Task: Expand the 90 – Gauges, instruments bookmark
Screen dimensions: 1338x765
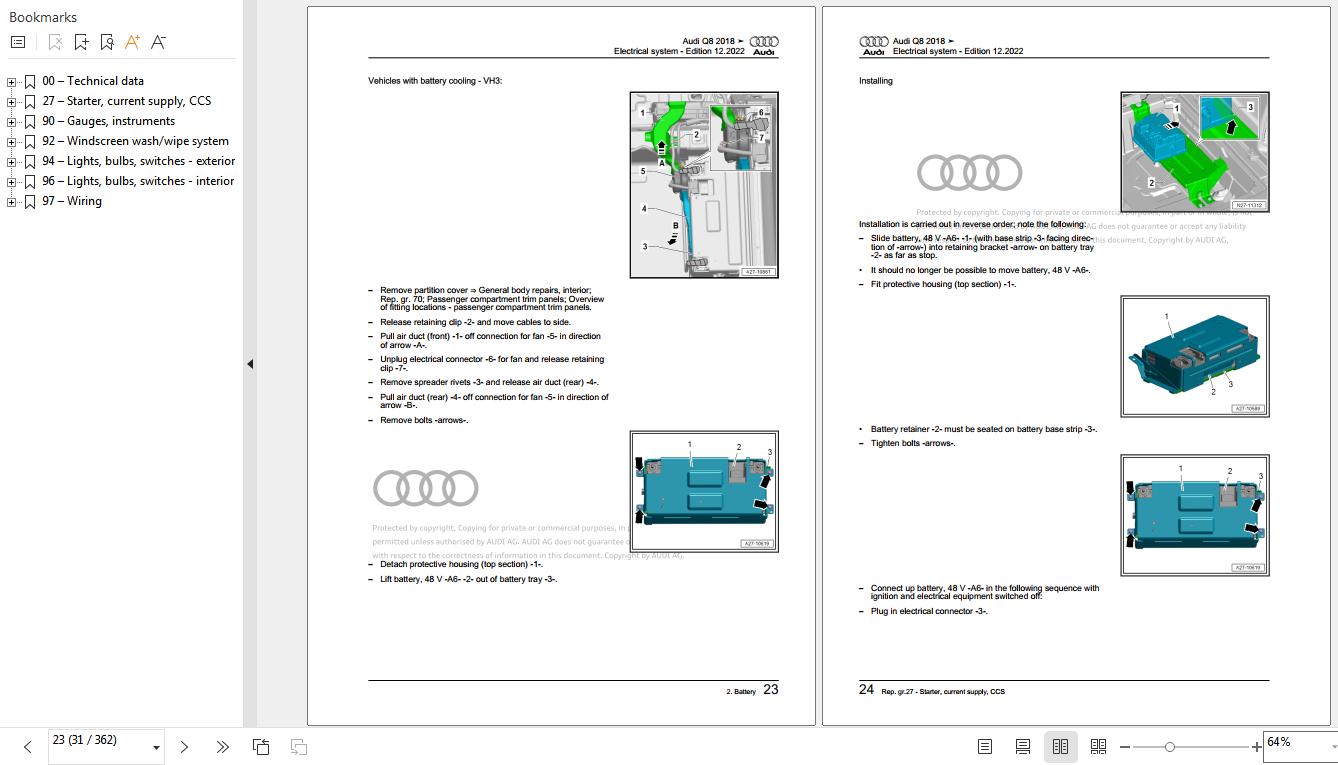Action: tap(11, 122)
